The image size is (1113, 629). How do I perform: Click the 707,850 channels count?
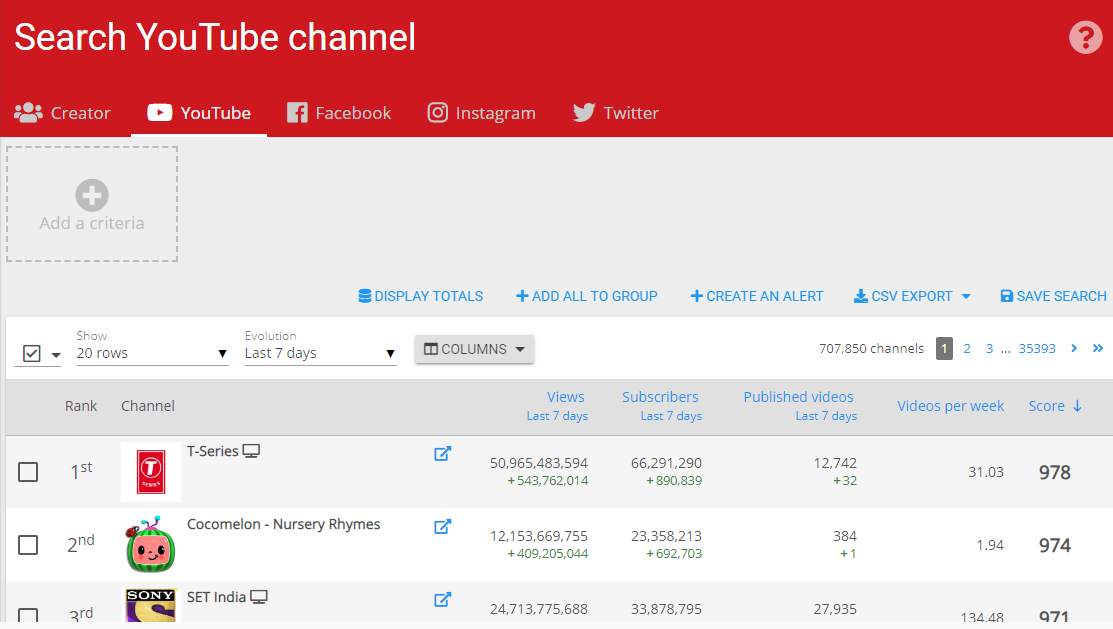pyautogui.click(x=871, y=349)
